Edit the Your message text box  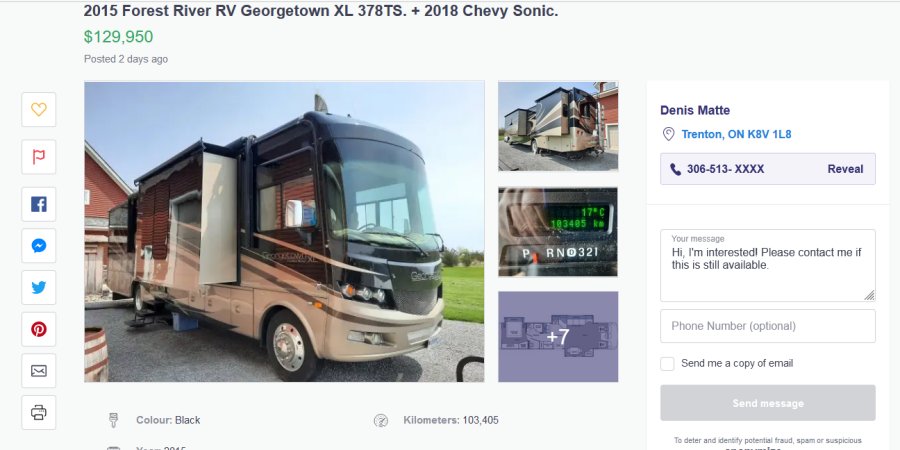pos(767,265)
